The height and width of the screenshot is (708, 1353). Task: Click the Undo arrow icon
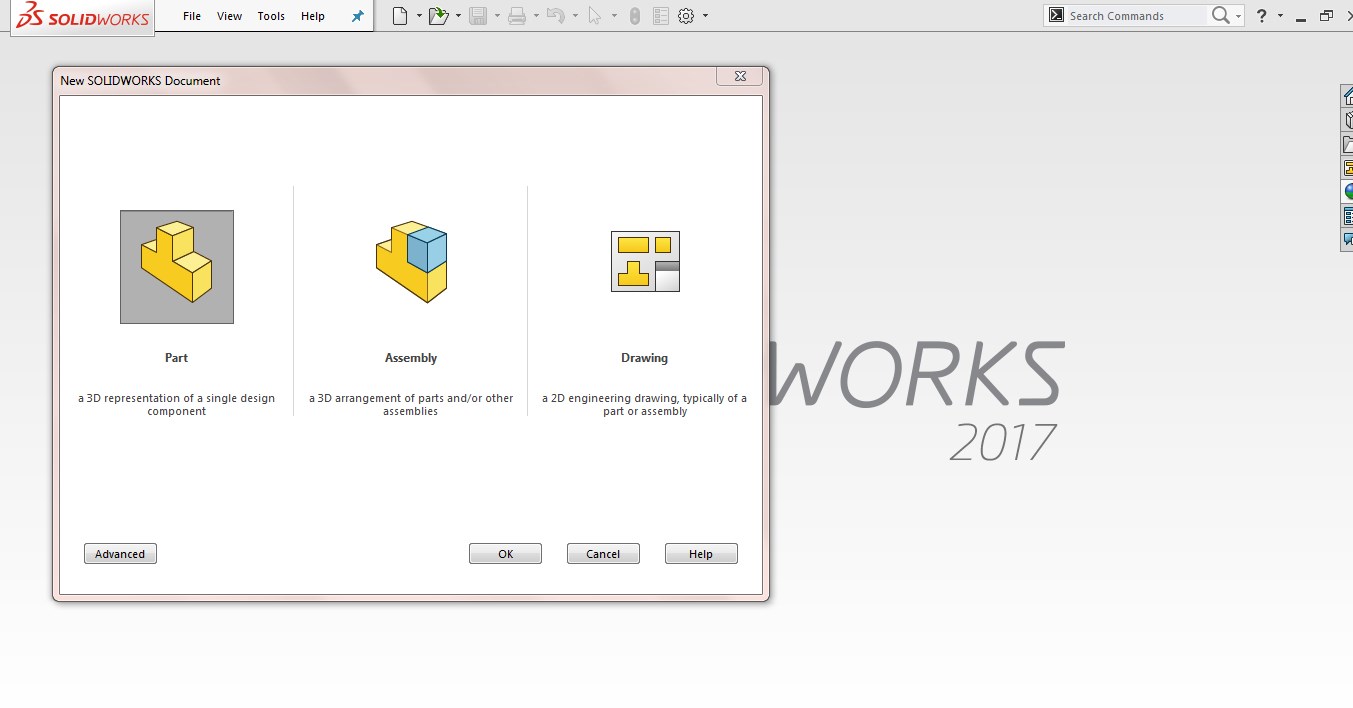556,16
